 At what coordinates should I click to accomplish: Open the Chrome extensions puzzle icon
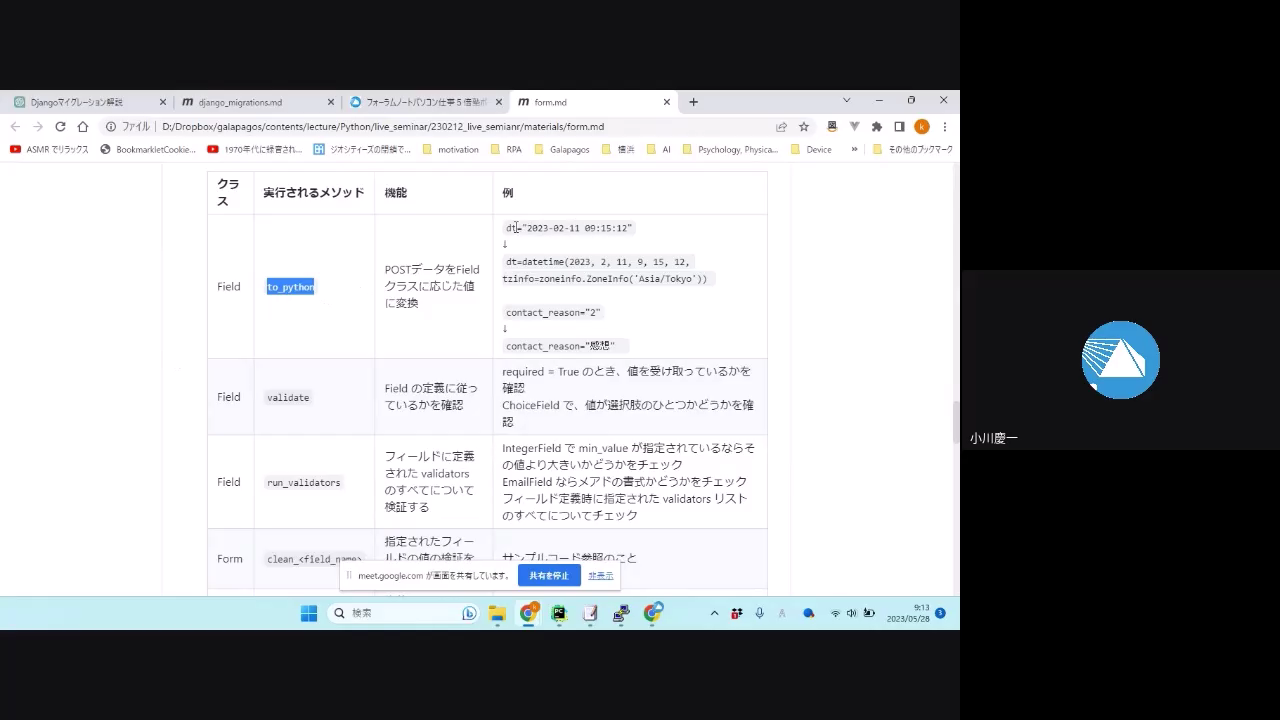click(877, 127)
